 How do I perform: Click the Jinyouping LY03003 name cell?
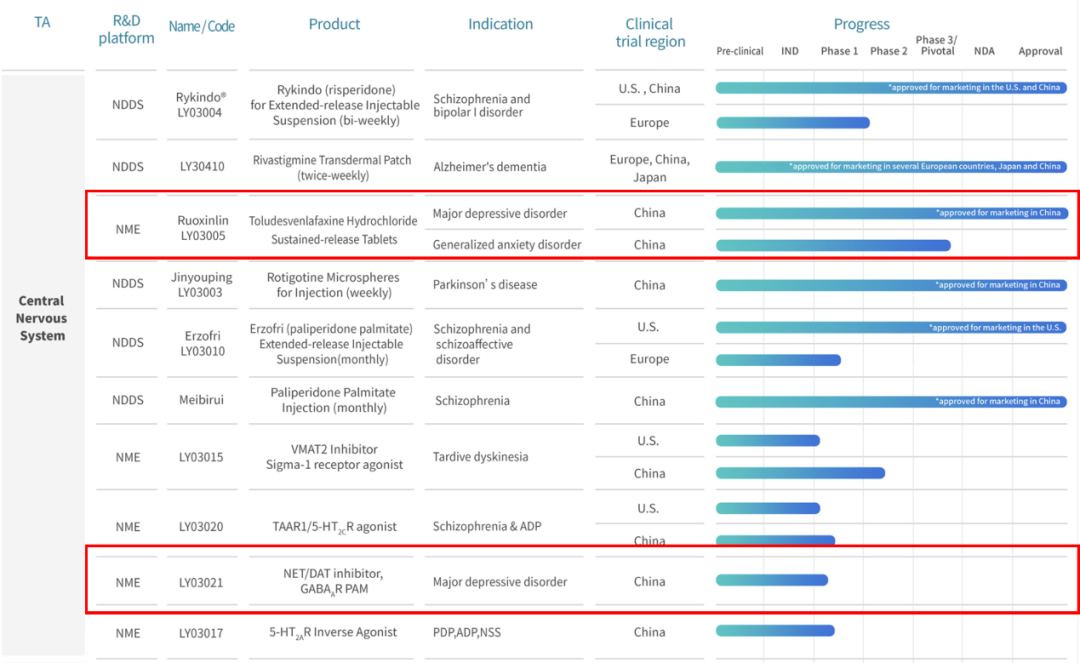[201, 285]
